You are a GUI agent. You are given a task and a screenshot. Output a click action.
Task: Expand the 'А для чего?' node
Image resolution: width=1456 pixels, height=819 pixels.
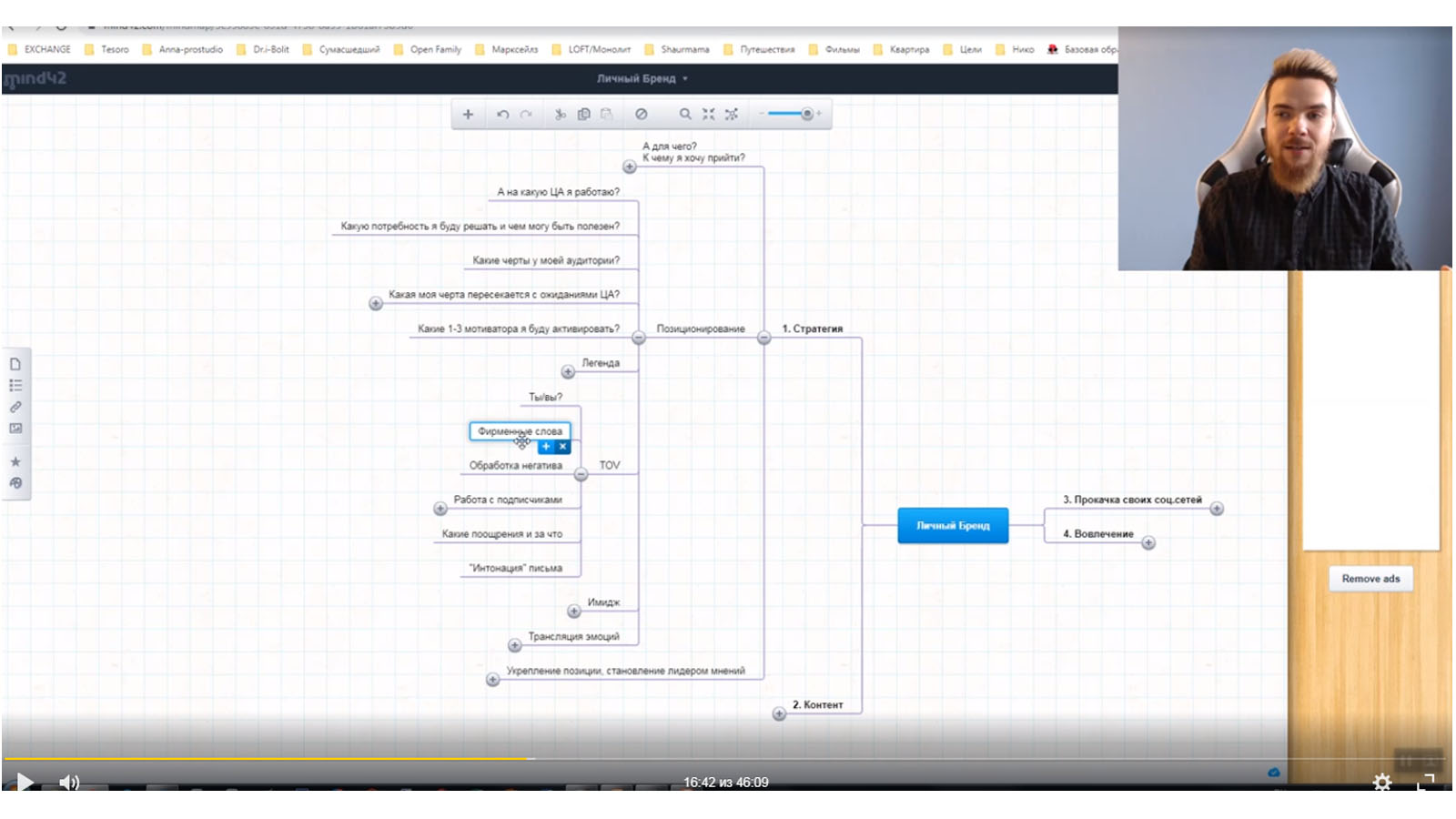tap(630, 167)
